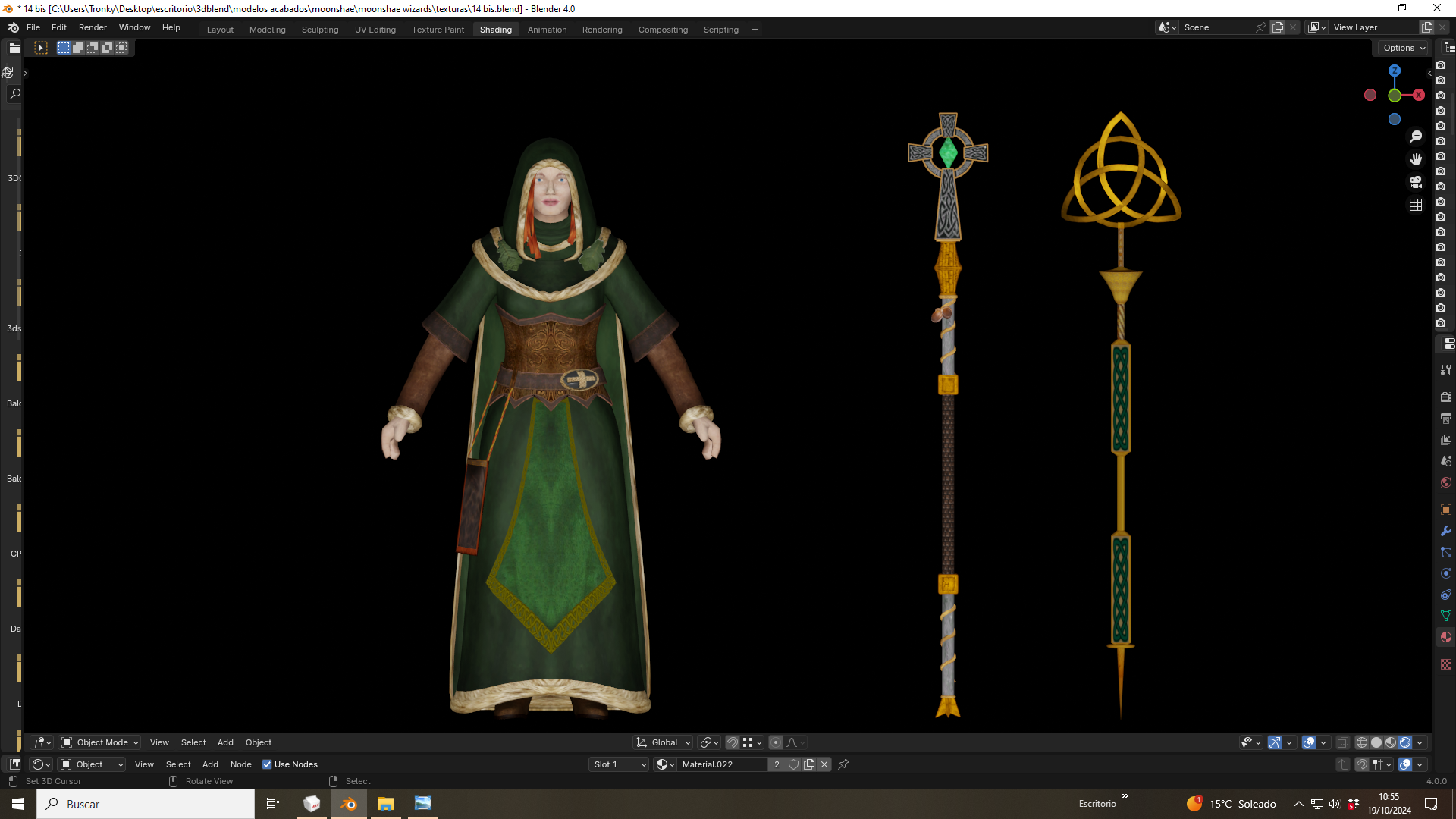The image size is (1456, 819).
Task: Open the Object Mode dropdown
Action: (x=100, y=742)
